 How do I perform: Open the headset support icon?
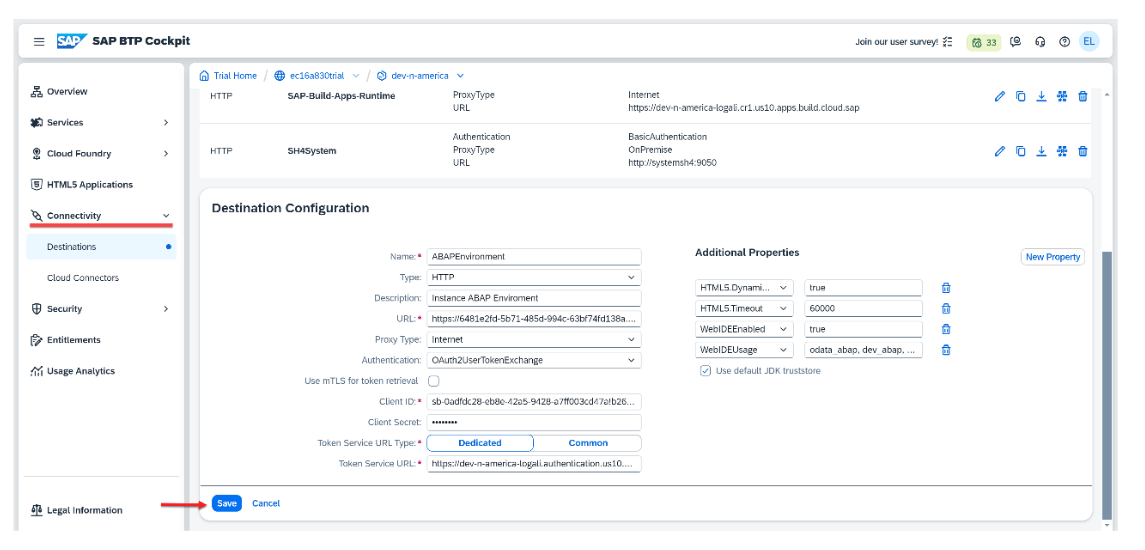(x=1040, y=42)
